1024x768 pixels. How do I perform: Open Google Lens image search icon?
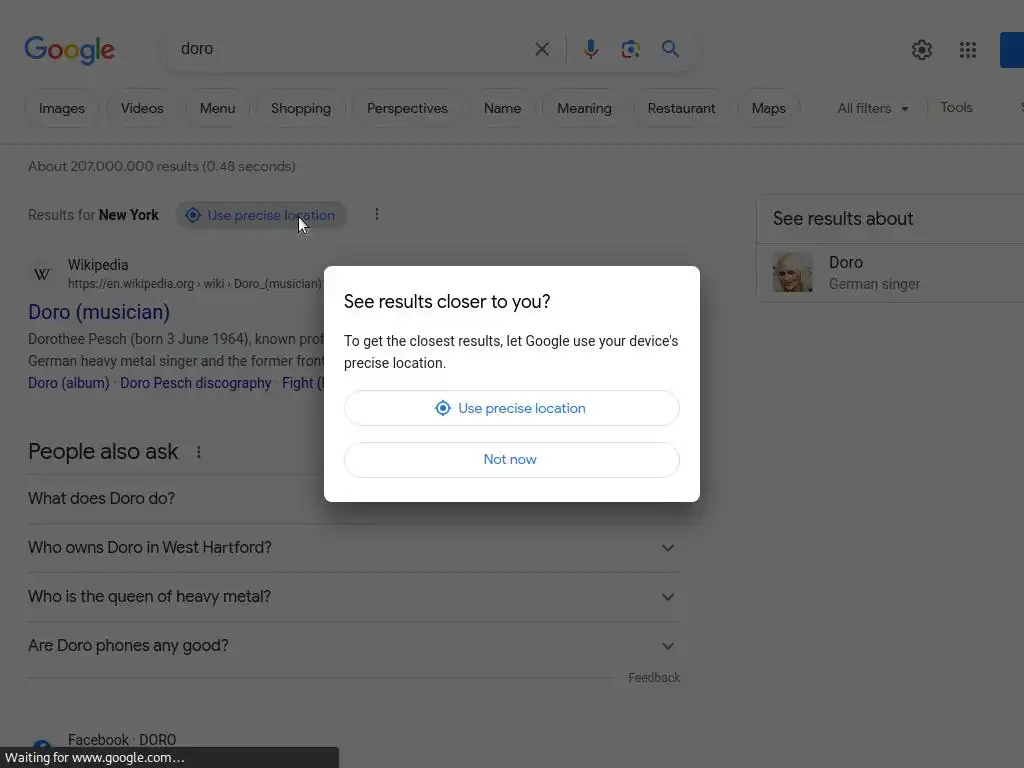tap(630, 49)
